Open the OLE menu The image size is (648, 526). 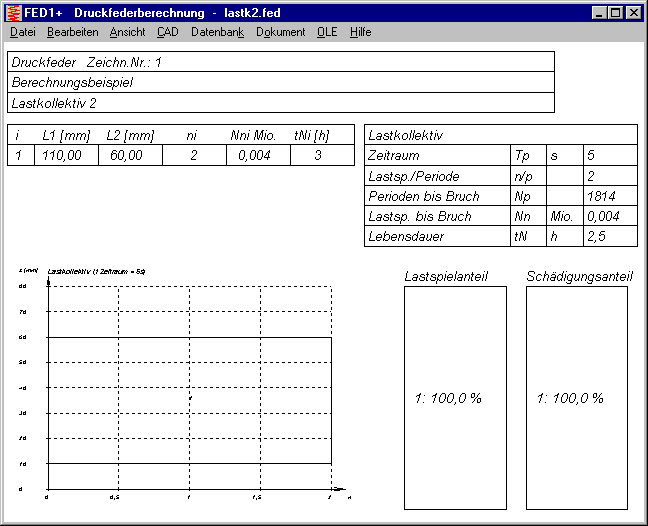[327, 32]
